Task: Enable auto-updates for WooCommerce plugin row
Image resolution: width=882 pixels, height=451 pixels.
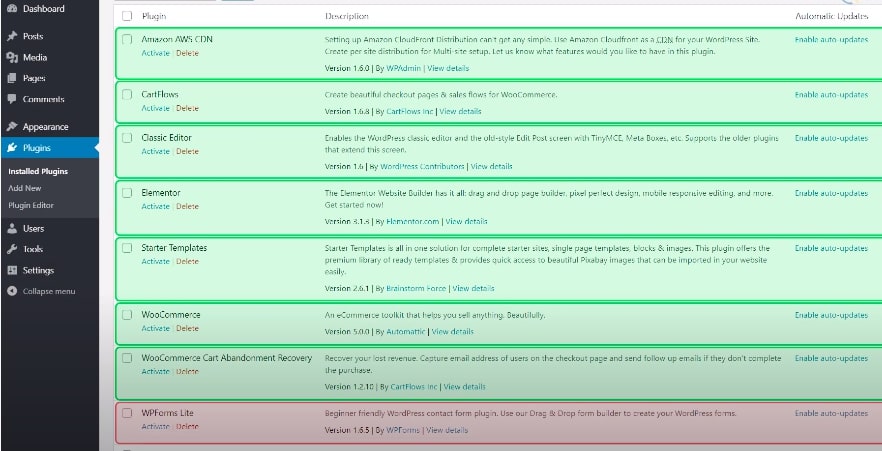Action: 831,315
